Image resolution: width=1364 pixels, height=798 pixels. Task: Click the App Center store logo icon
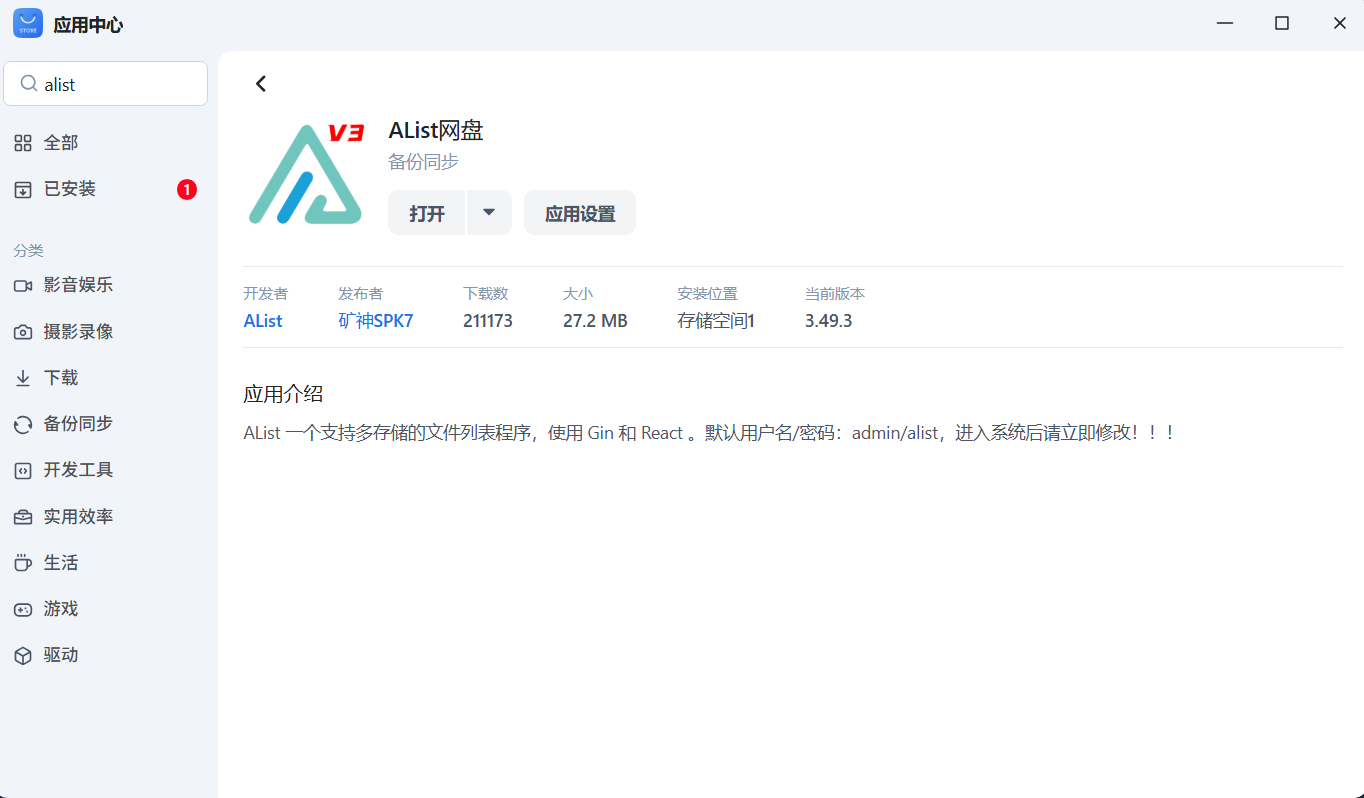[x=28, y=23]
